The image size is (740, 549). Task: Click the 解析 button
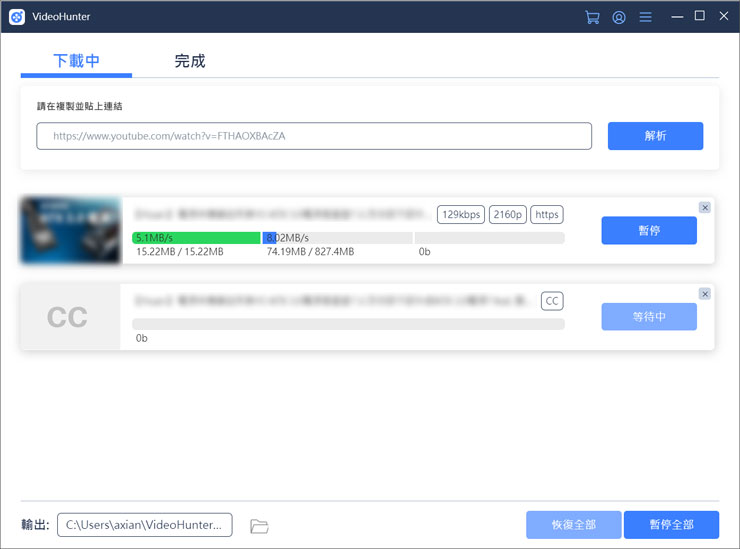655,136
